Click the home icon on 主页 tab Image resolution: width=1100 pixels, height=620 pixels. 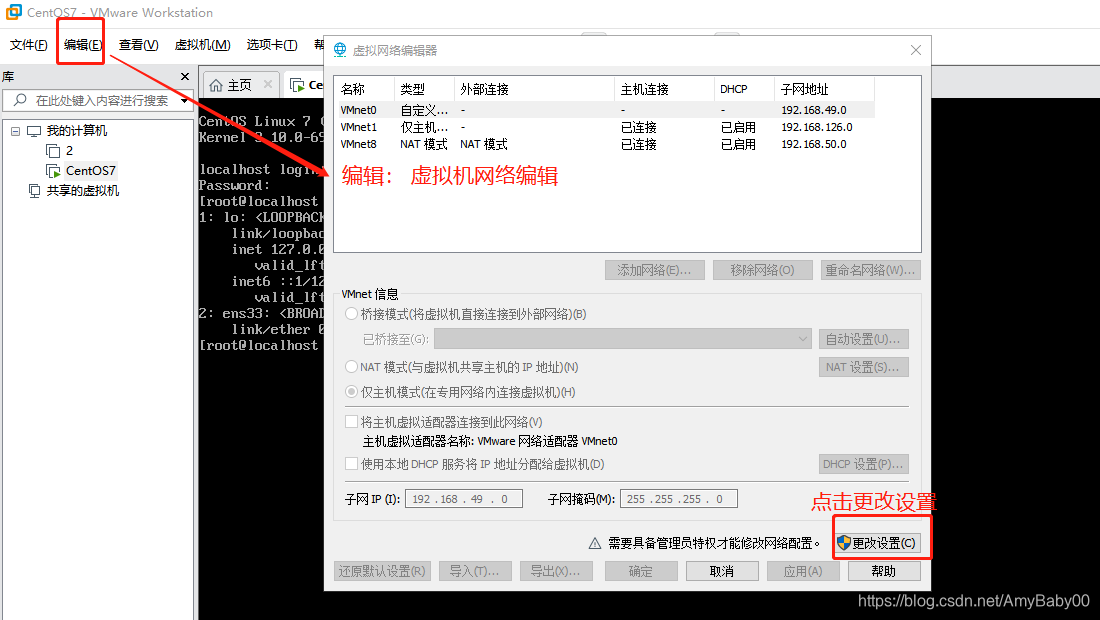click(216, 85)
